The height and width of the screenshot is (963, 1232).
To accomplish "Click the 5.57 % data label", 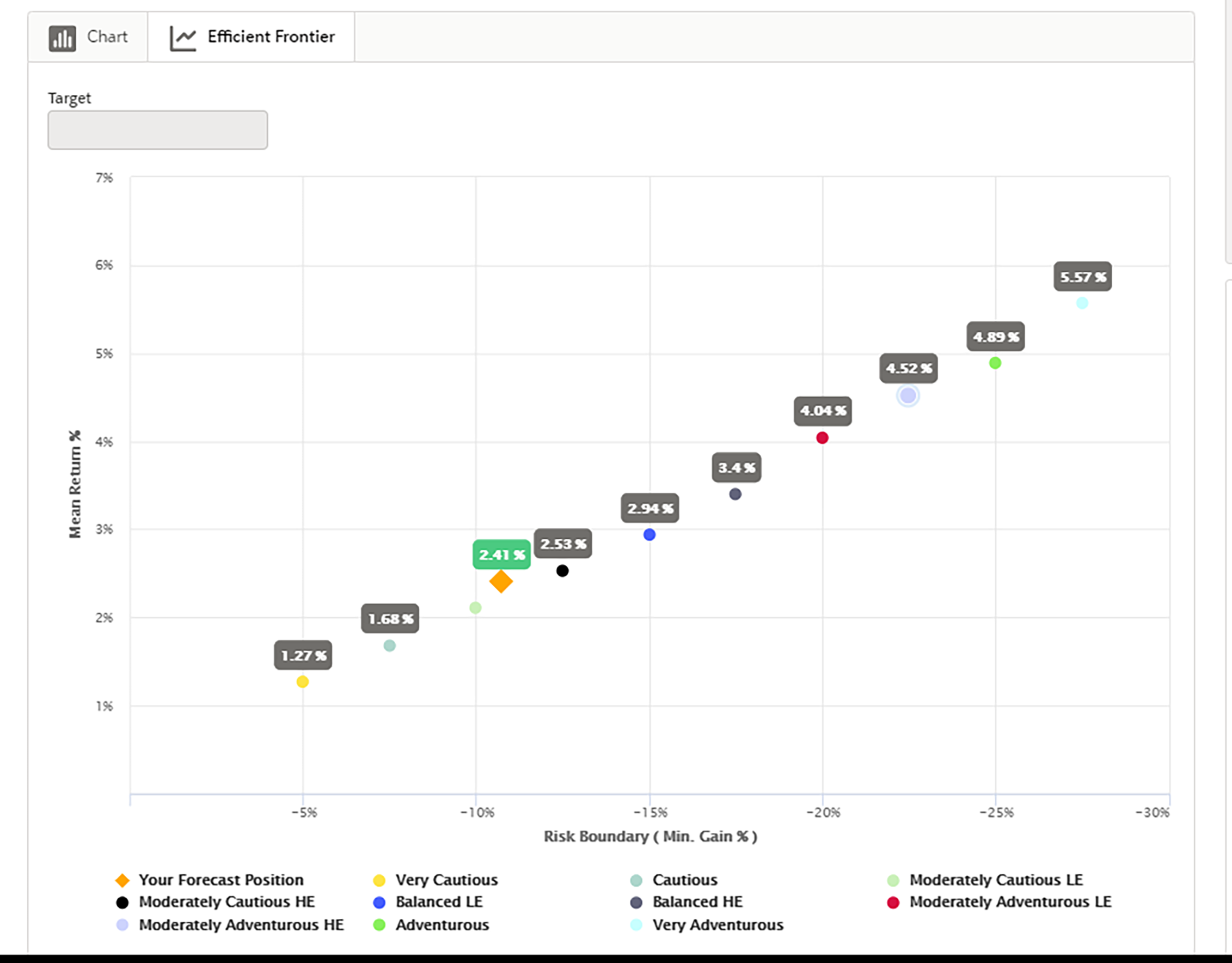I will click(x=1082, y=277).
